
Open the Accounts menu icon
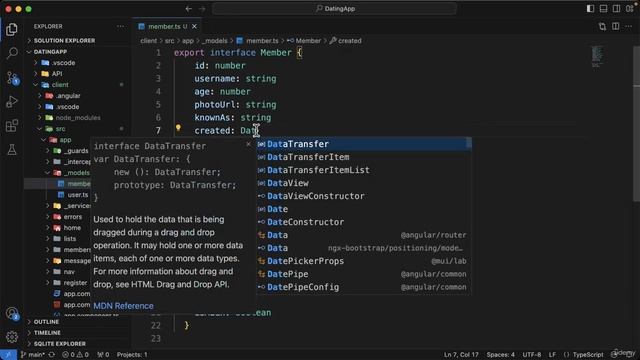pyautogui.click(x=12, y=313)
